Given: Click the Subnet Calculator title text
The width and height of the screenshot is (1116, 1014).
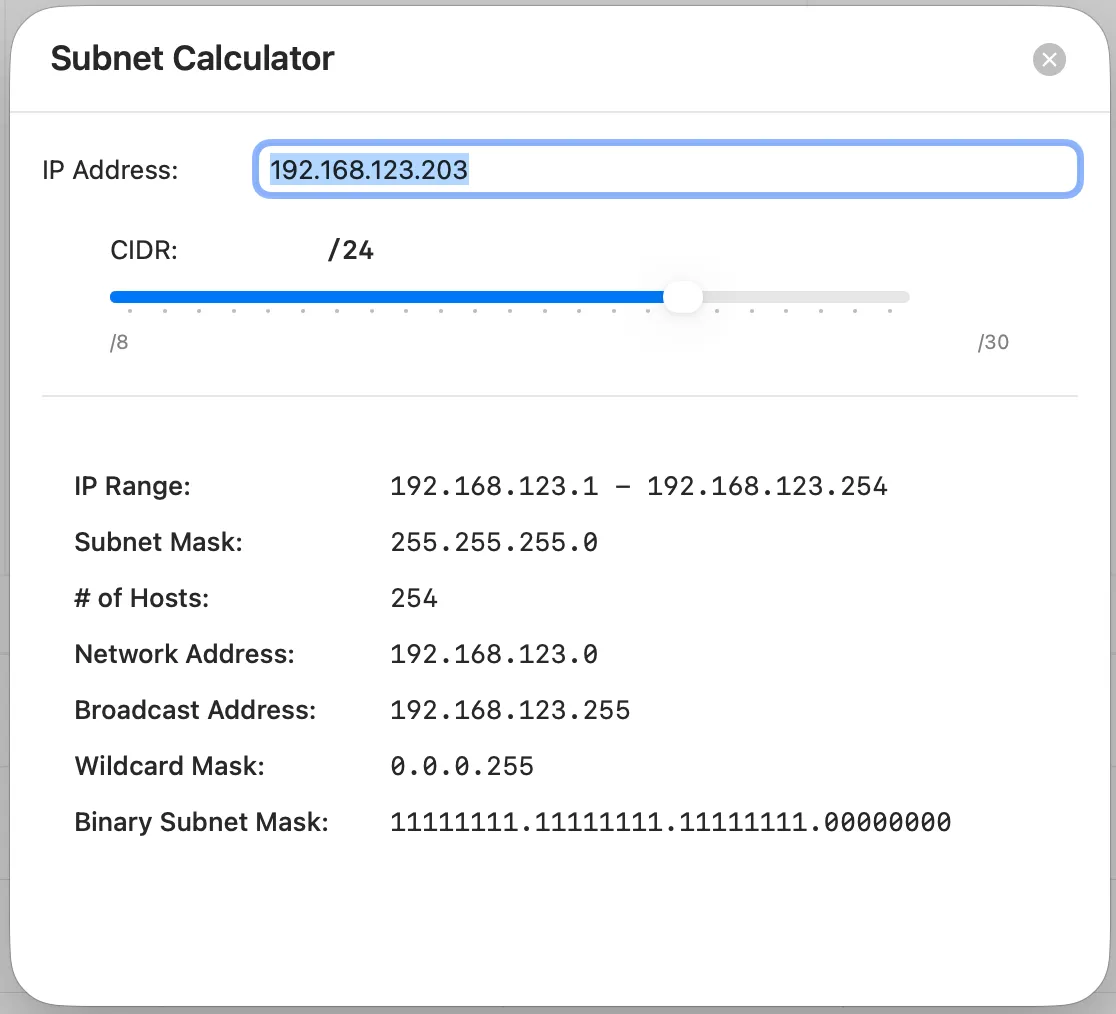Looking at the screenshot, I should coord(192,59).
